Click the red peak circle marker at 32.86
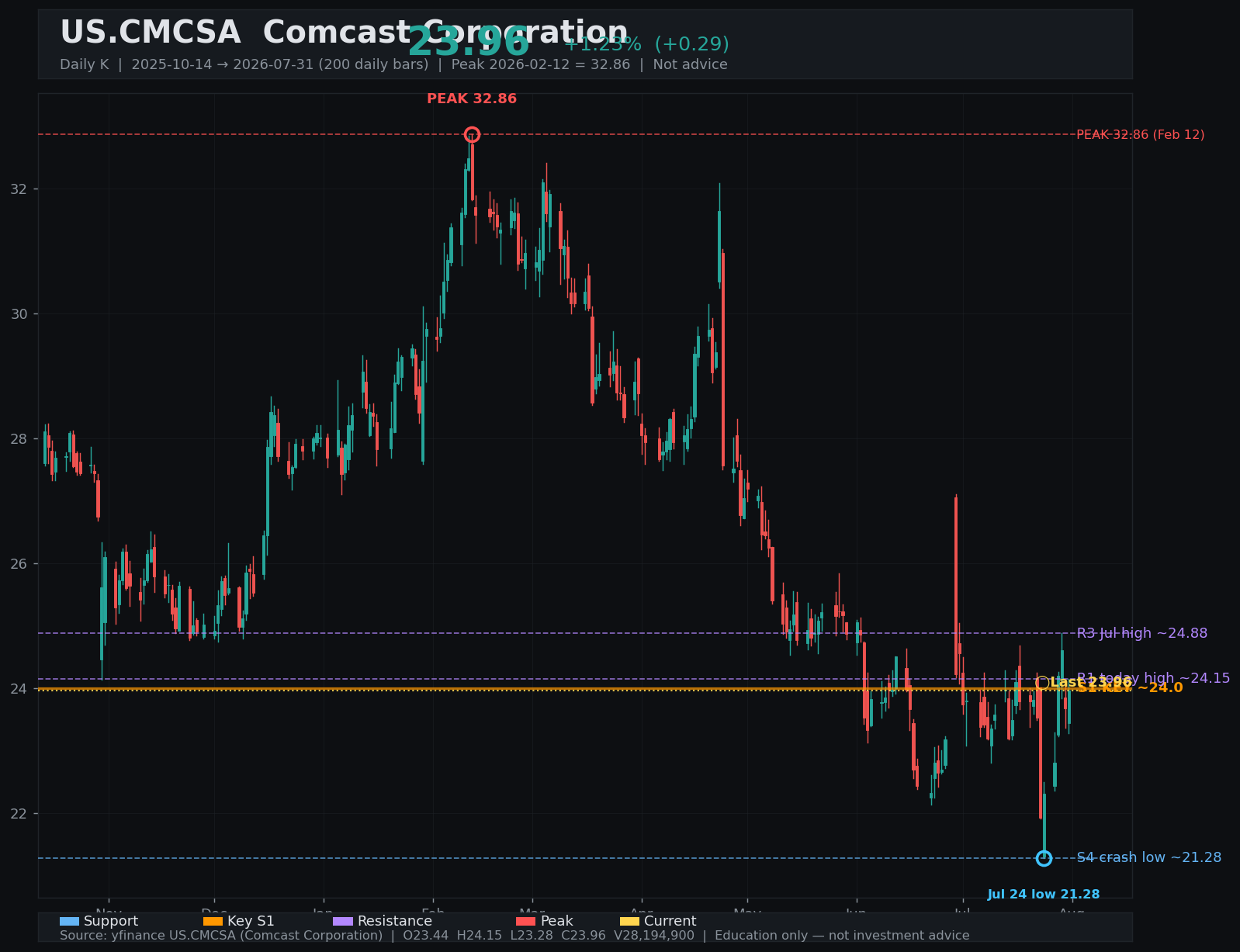 tap(472, 135)
